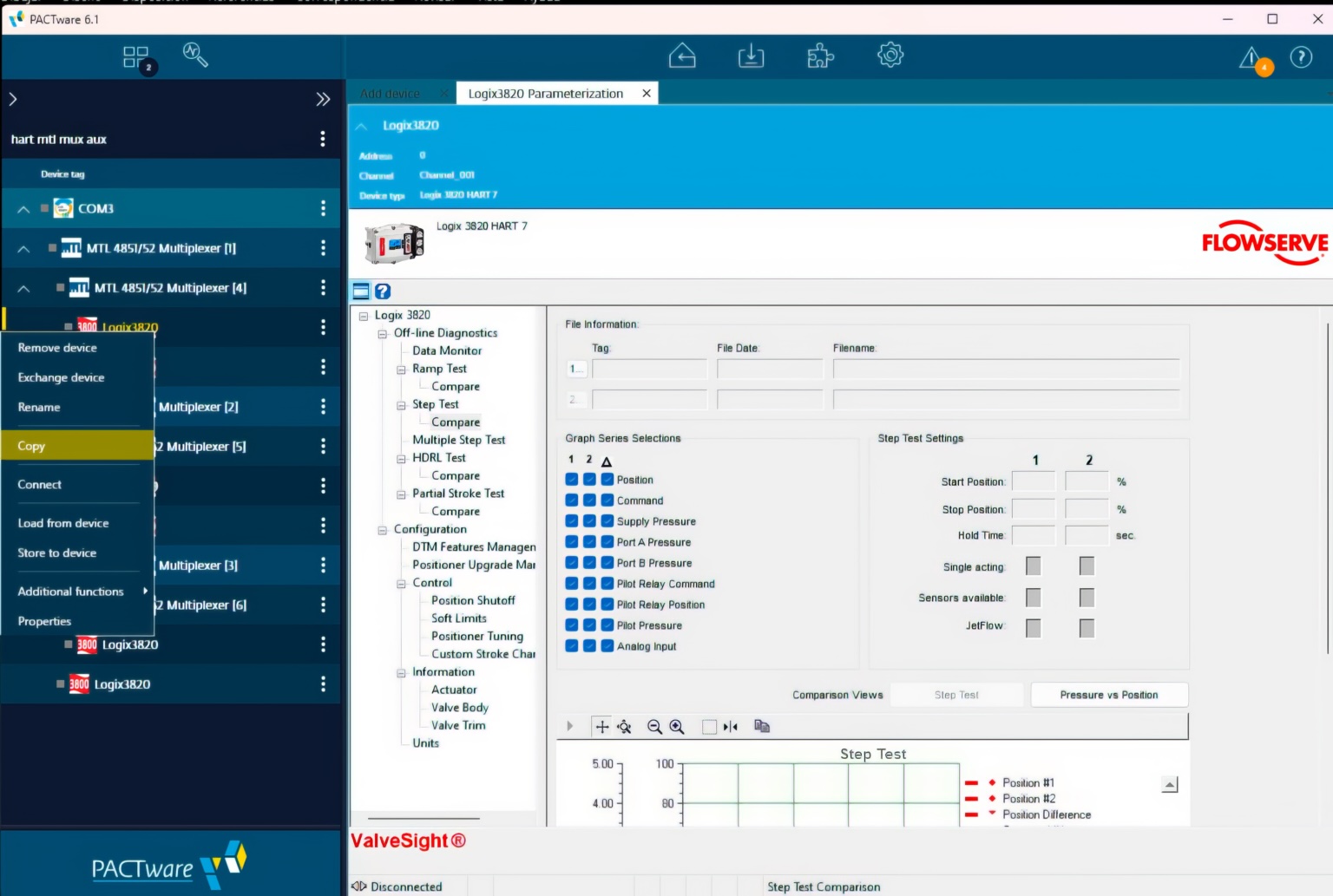Collapse the COM3 tree node
The image size is (1333, 896).
23,209
